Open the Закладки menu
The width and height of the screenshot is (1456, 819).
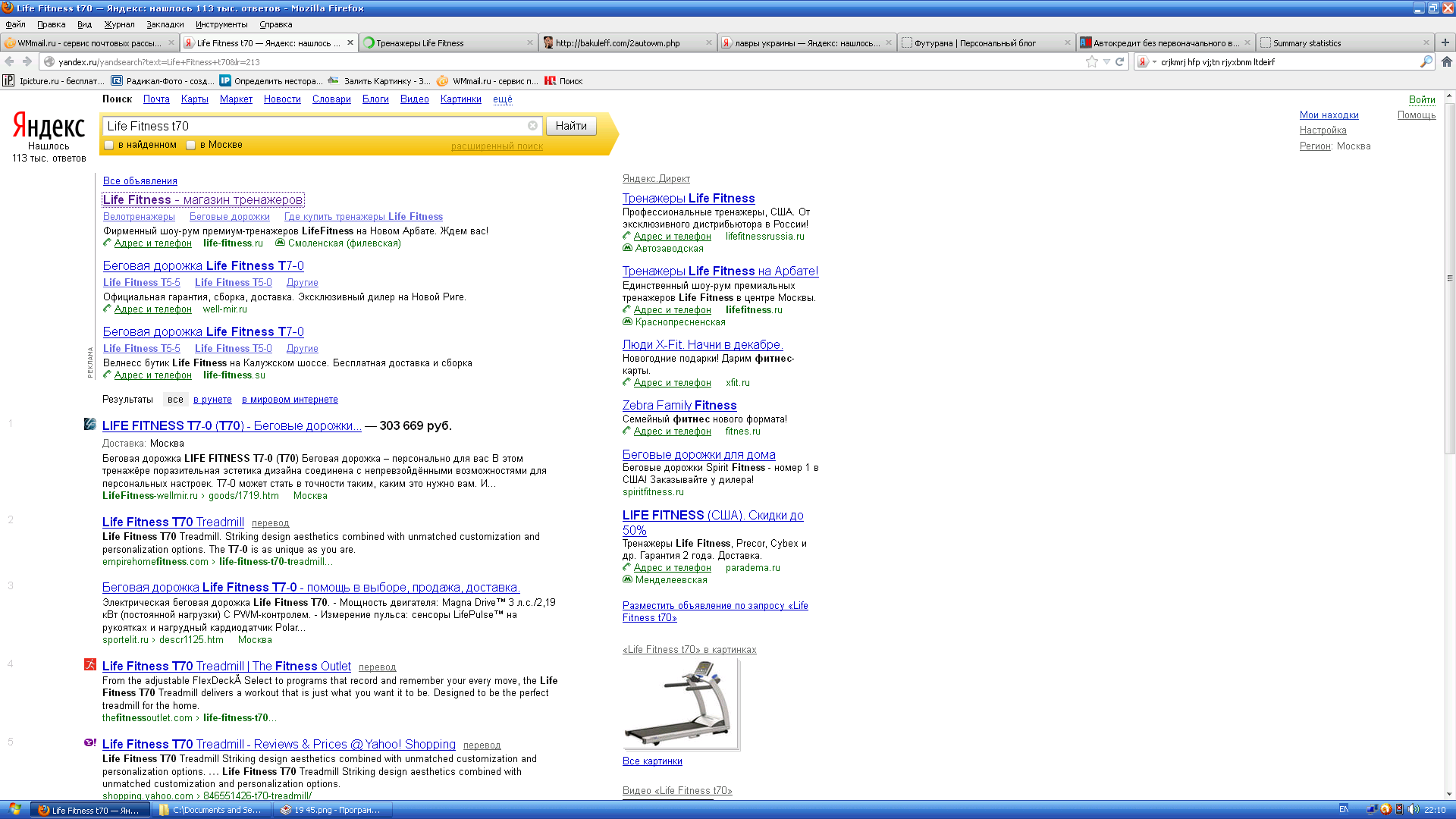(x=165, y=24)
